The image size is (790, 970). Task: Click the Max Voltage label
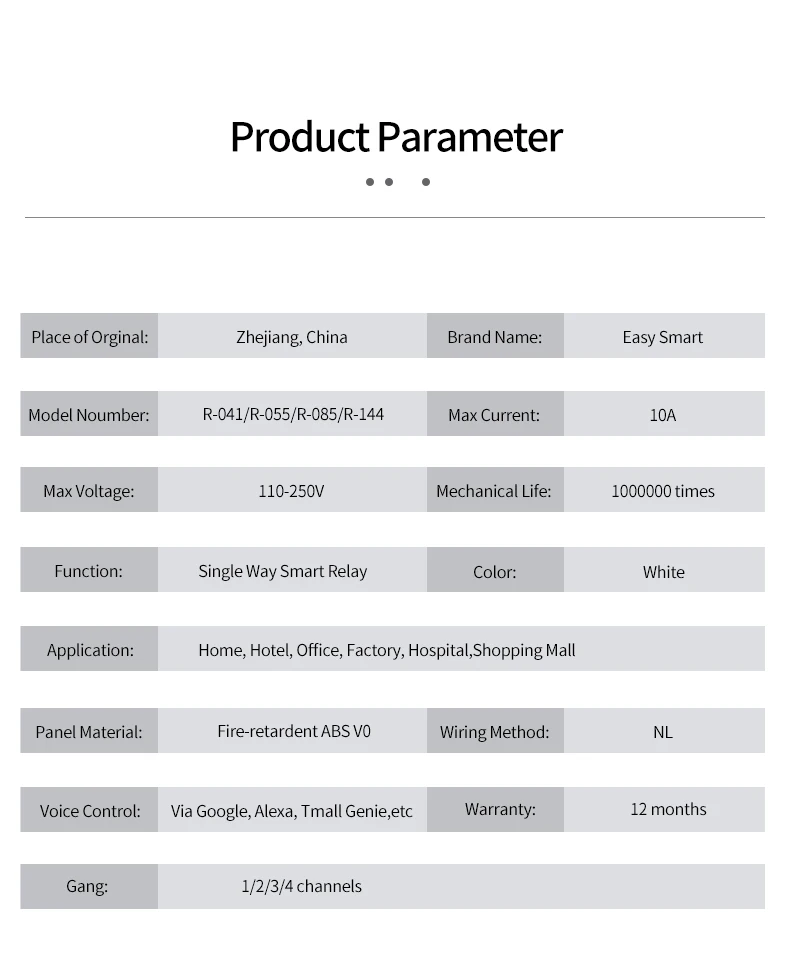click(88, 491)
